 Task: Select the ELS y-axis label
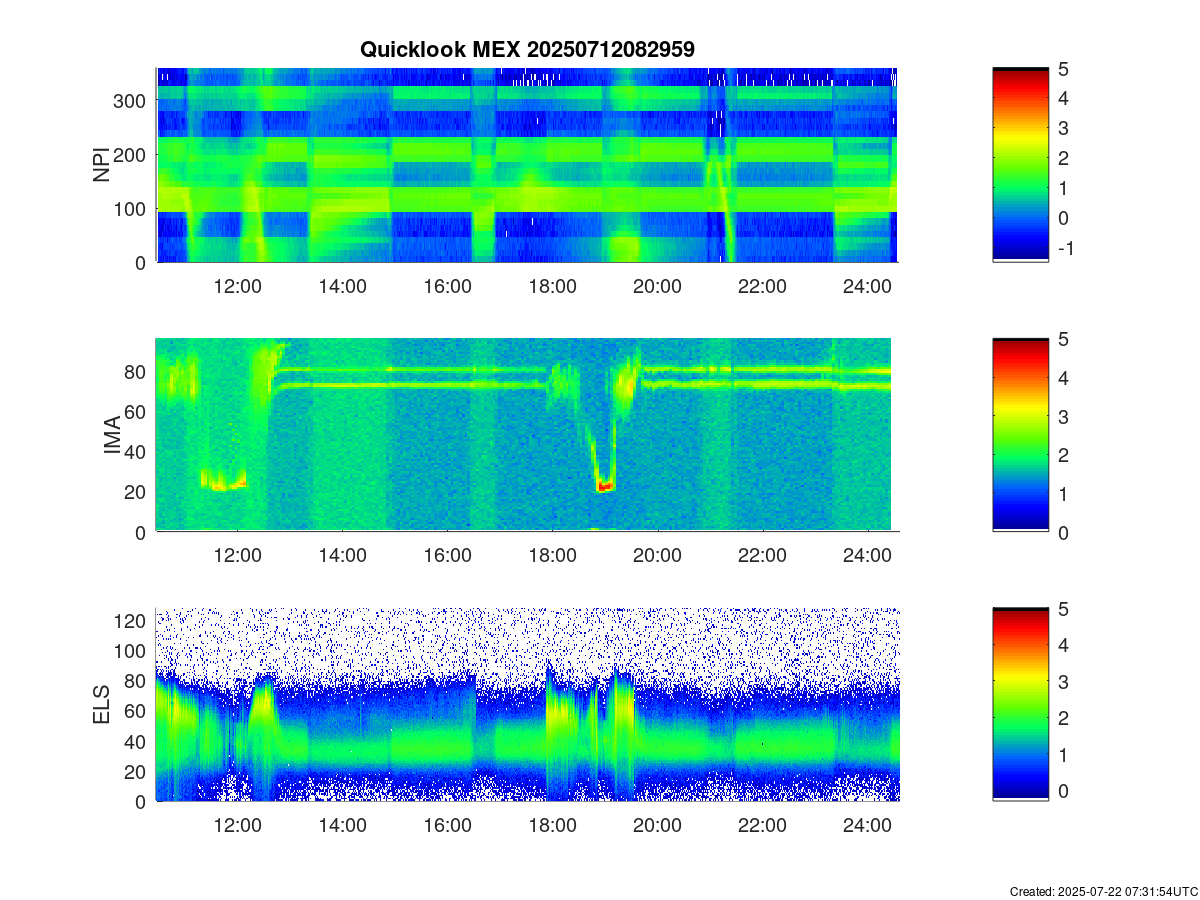click(102, 705)
